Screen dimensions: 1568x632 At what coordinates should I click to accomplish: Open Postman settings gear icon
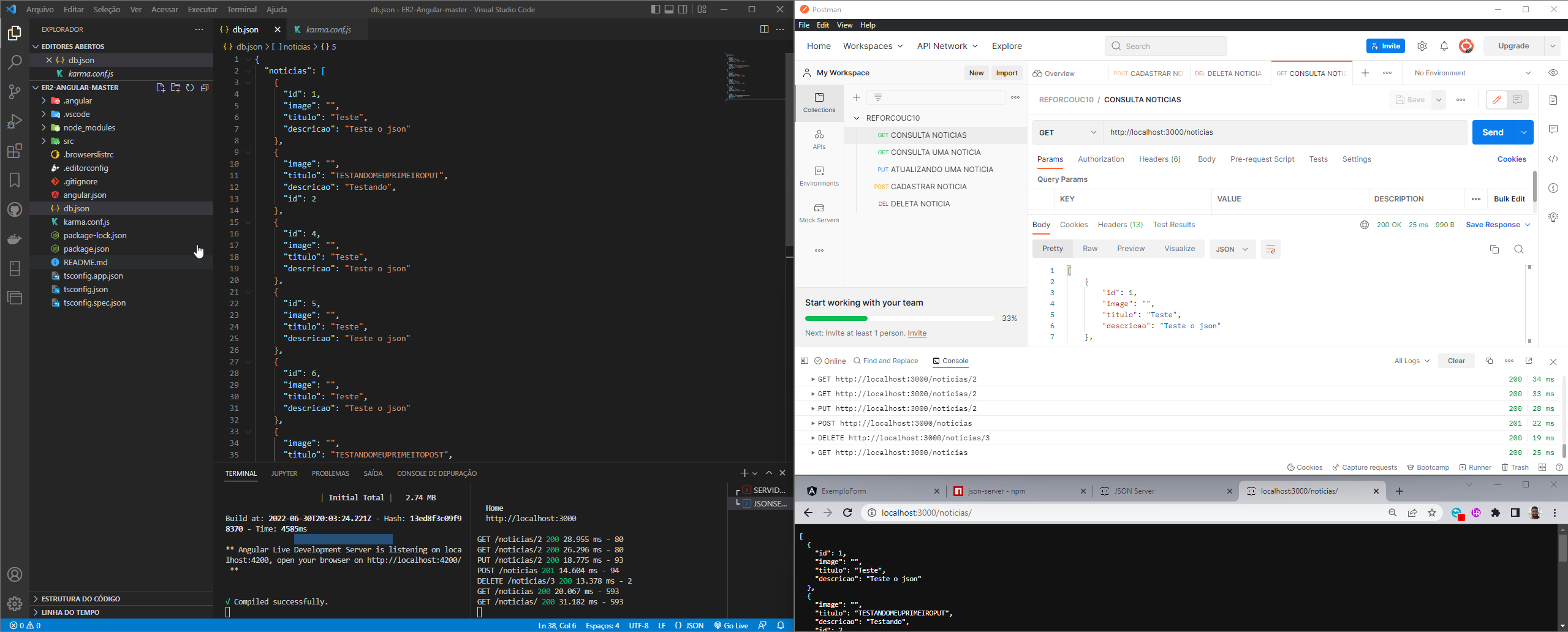(1422, 45)
